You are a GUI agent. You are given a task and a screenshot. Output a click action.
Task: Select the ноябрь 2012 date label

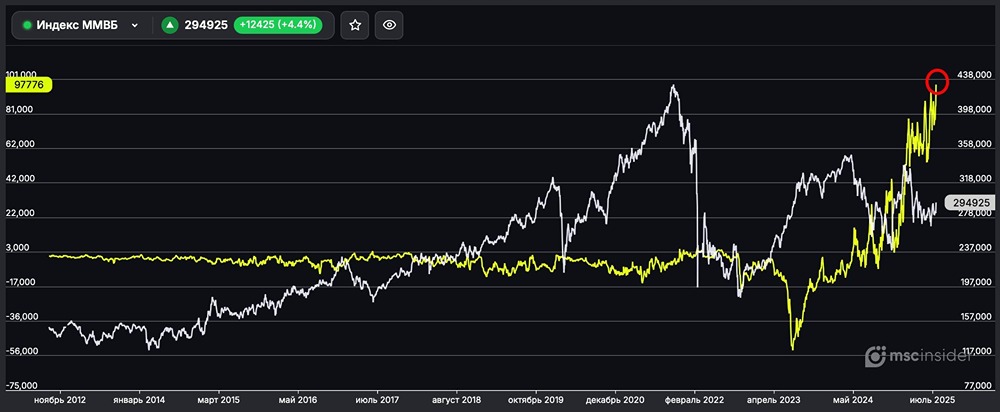point(61,397)
